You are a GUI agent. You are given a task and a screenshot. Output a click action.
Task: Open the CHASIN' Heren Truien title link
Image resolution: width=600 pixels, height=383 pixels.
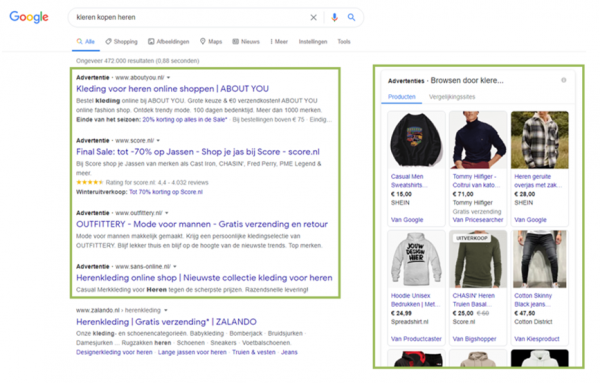(474, 300)
